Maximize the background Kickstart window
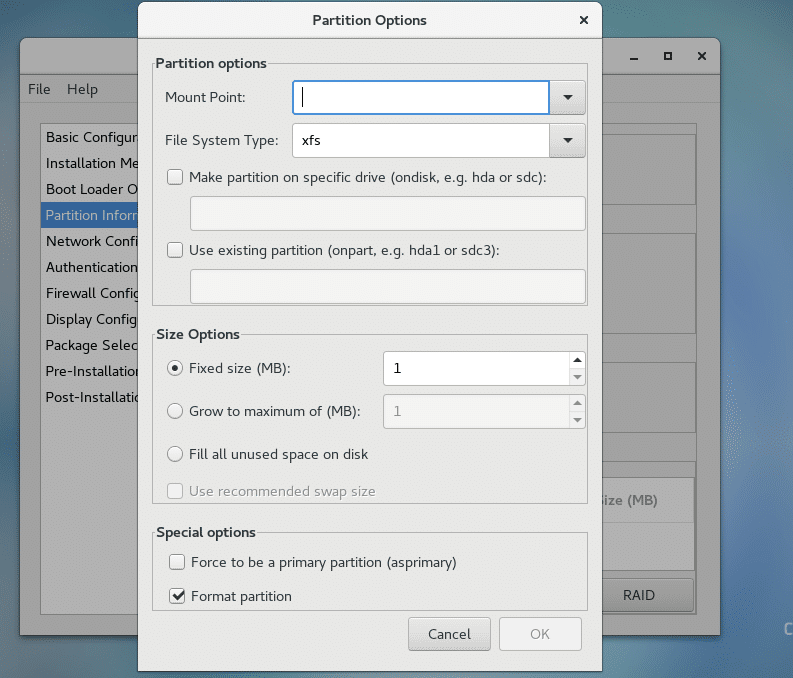 tap(668, 56)
